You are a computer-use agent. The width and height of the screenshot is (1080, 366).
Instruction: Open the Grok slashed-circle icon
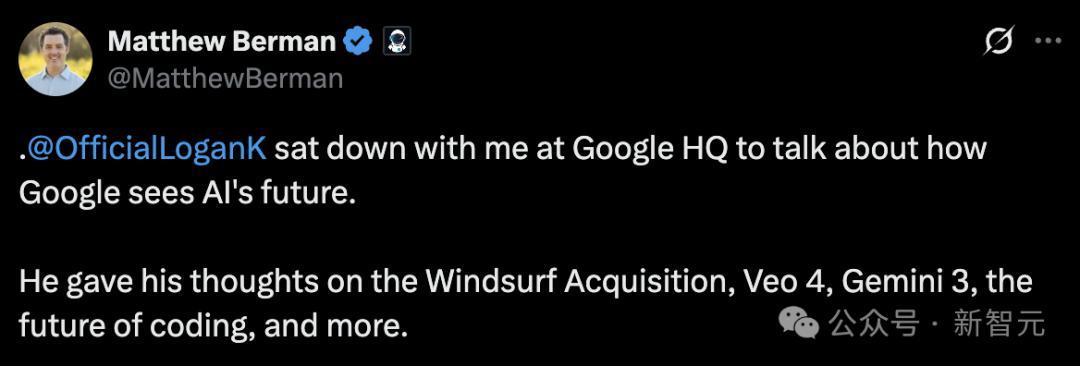[x=999, y=42]
